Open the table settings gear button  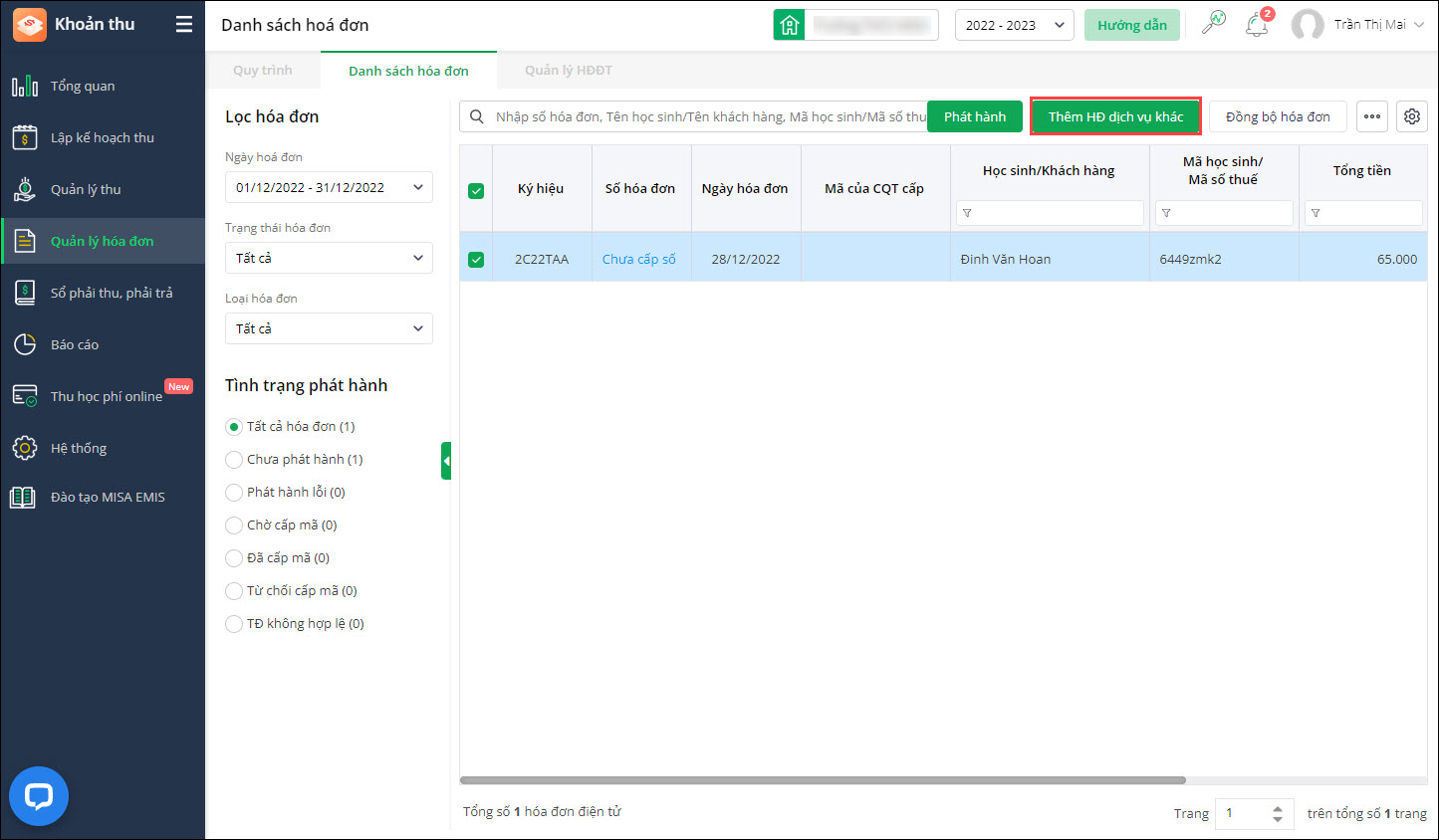[1412, 116]
